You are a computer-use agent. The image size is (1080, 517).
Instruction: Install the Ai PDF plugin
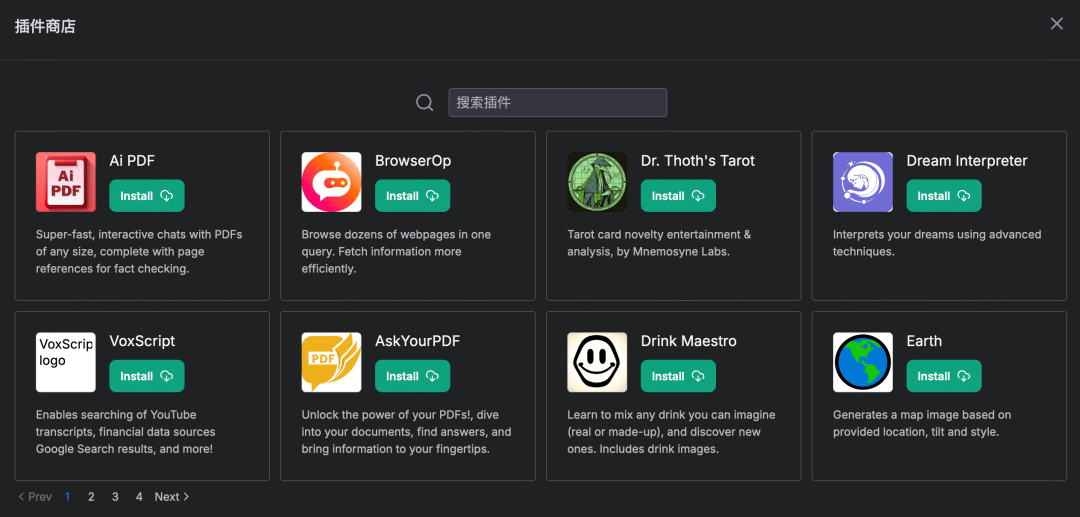(x=147, y=196)
